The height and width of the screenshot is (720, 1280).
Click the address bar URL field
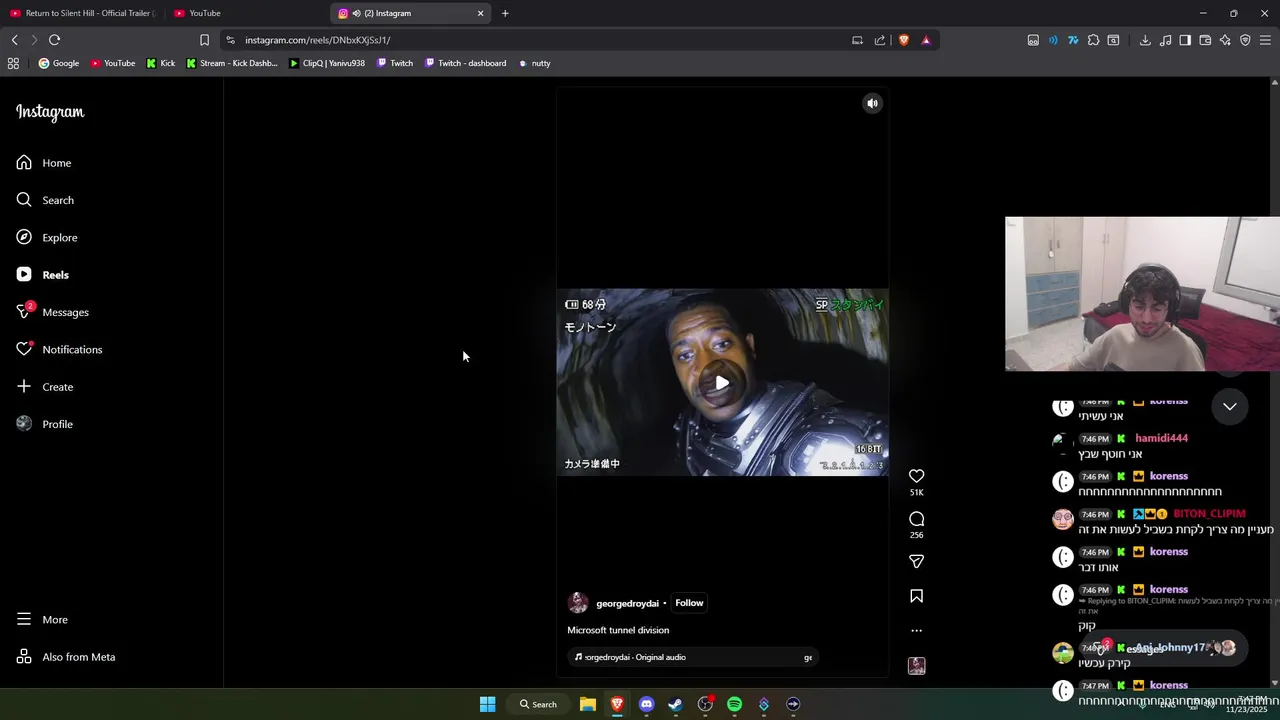[x=540, y=40]
